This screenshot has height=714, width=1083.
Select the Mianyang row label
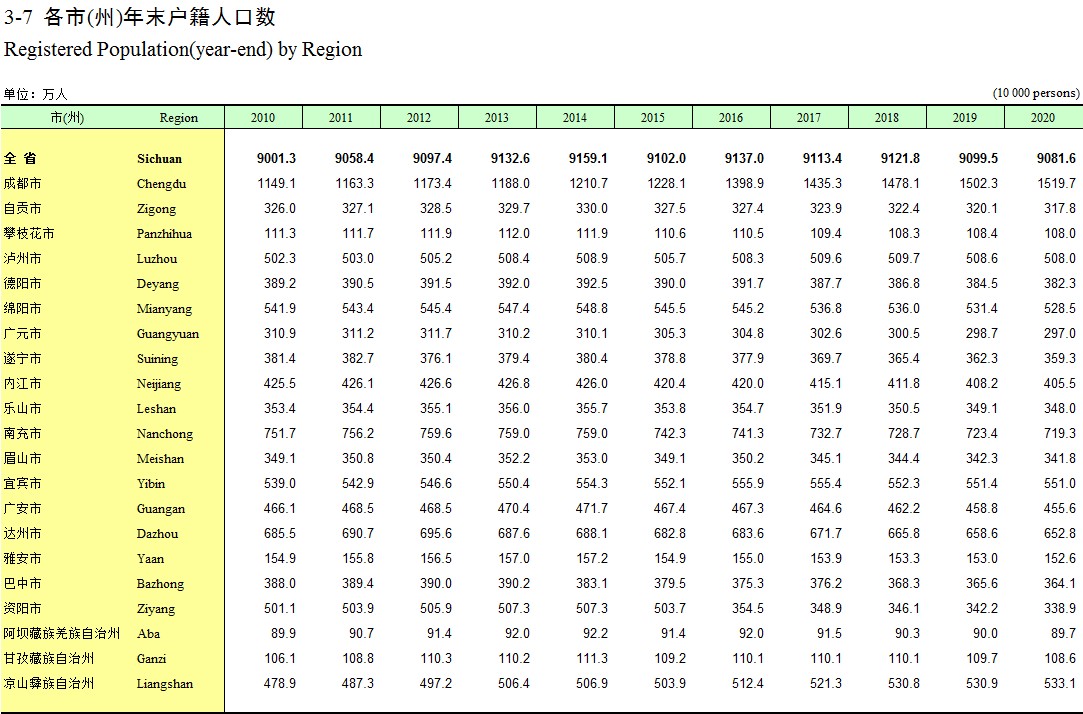(x=164, y=309)
